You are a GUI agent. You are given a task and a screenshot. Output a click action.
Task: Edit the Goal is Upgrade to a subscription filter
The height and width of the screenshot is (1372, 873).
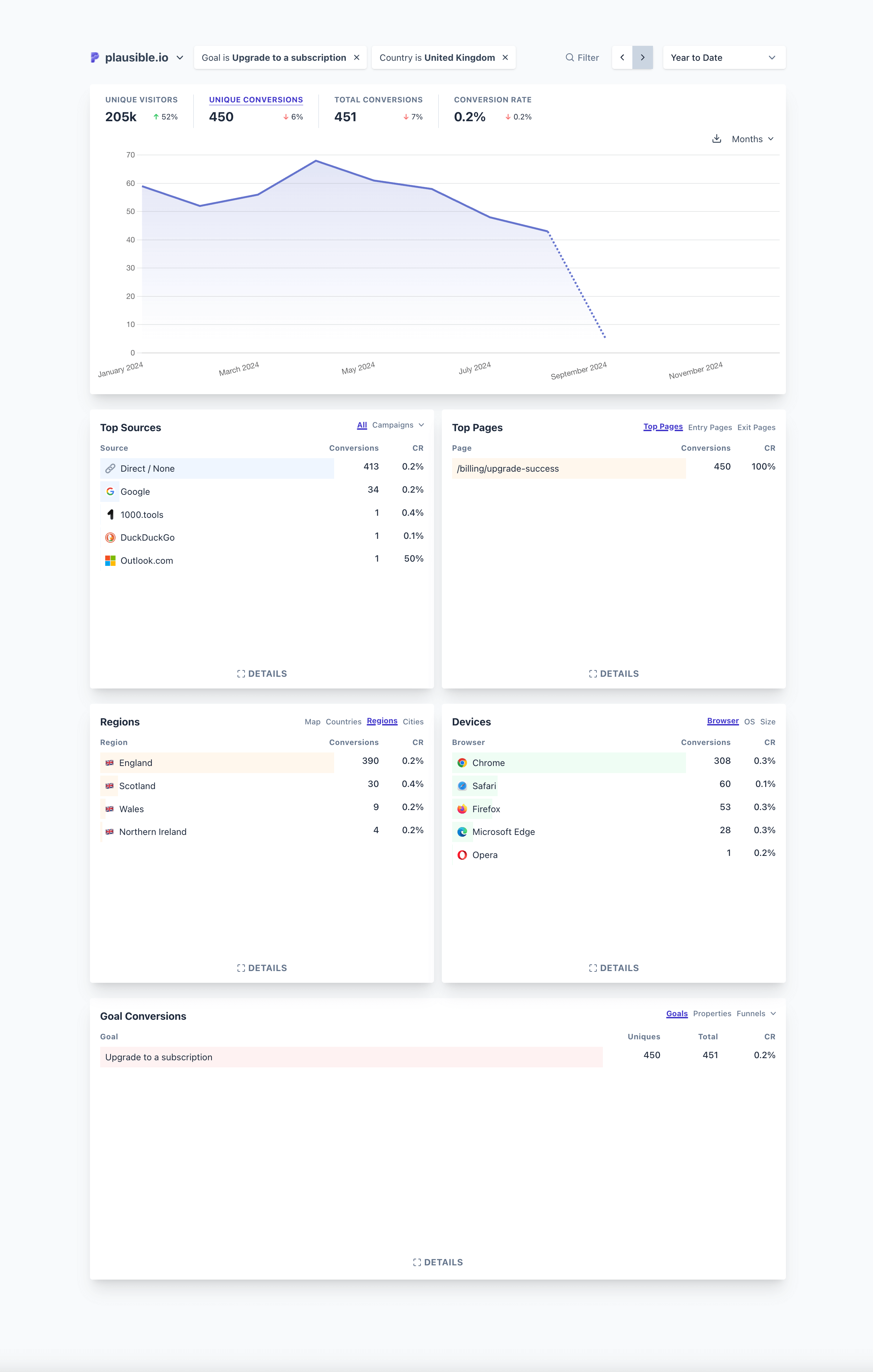coord(274,58)
